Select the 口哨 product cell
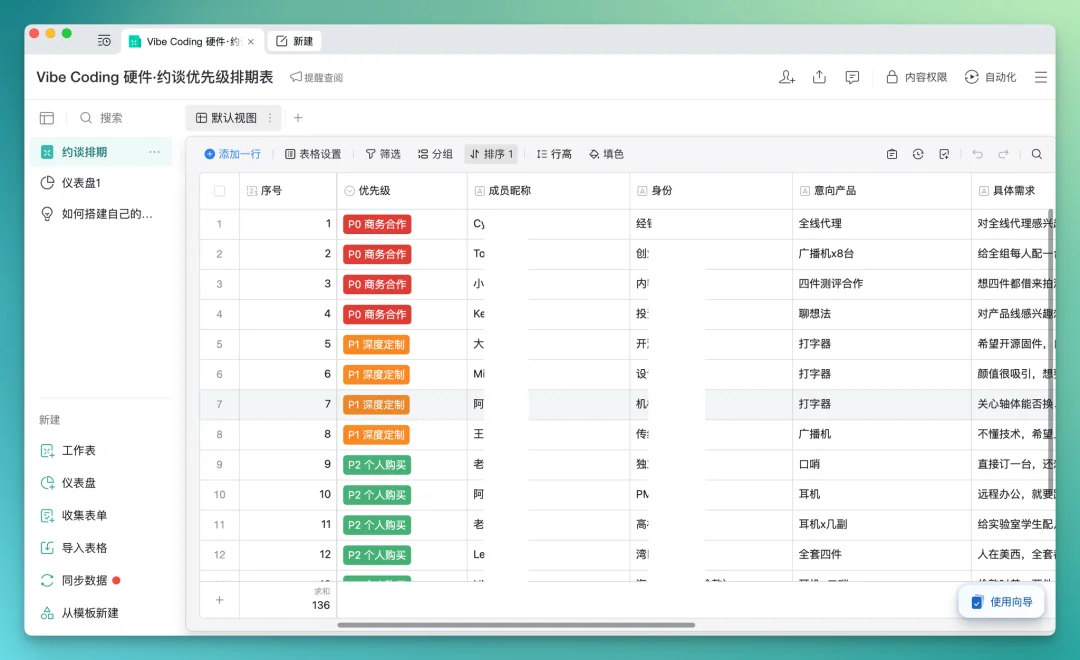Image resolution: width=1080 pixels, height=660 pixels. click(x=882, y=464)
